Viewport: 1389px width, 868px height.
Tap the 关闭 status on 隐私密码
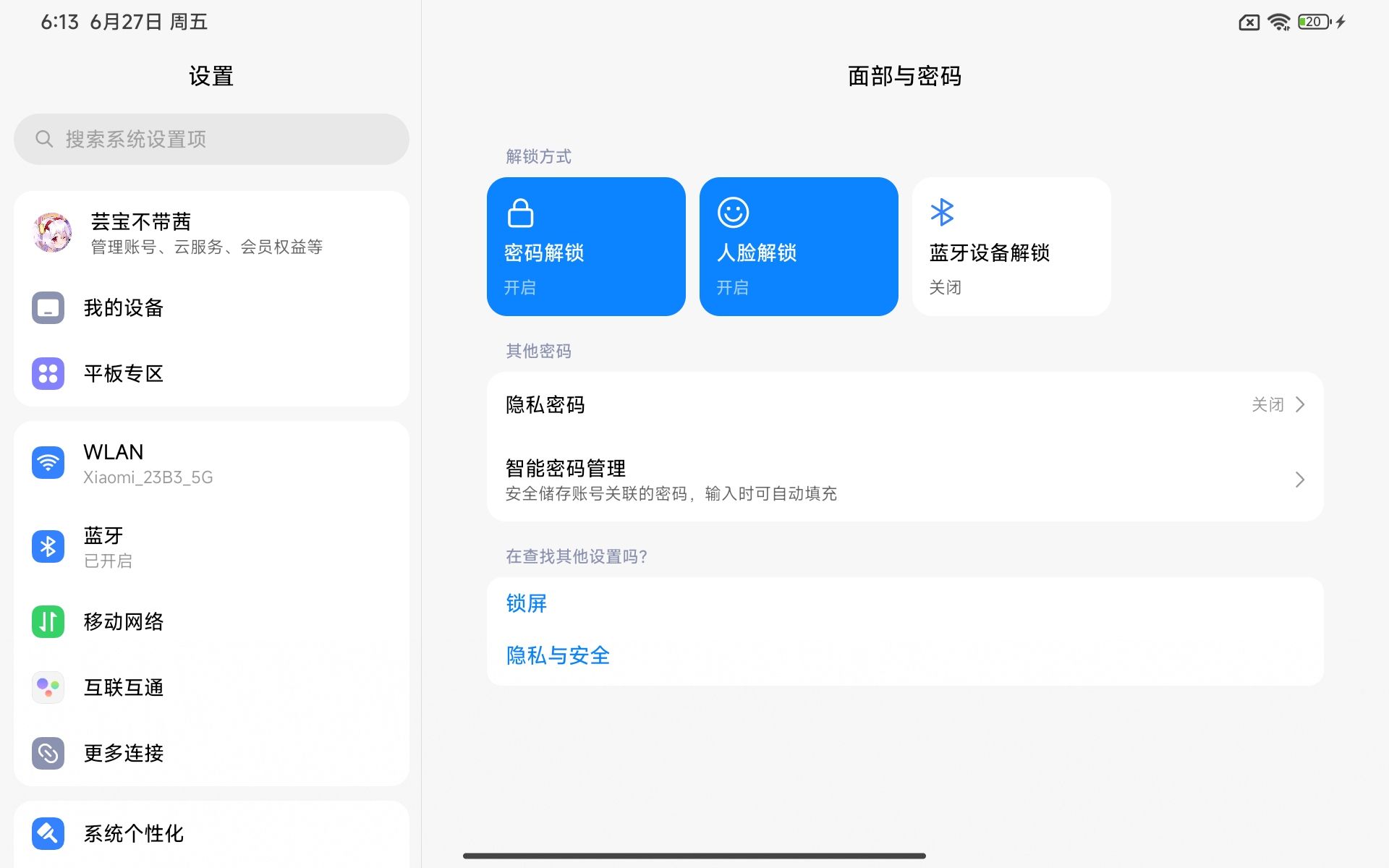[1267, 404]
